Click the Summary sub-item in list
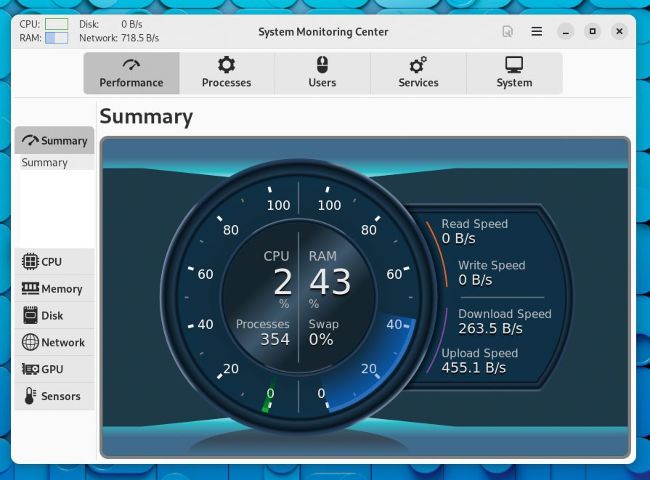The image size is (650, 480). 45,163
